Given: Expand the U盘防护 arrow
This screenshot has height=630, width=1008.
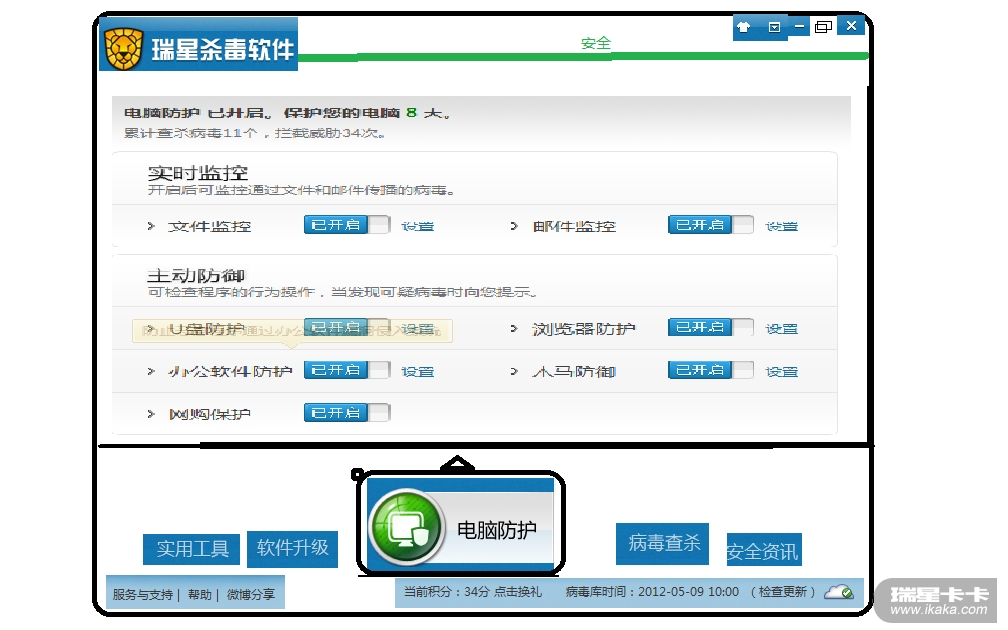Looking at the screenshot, I should 151,328.
